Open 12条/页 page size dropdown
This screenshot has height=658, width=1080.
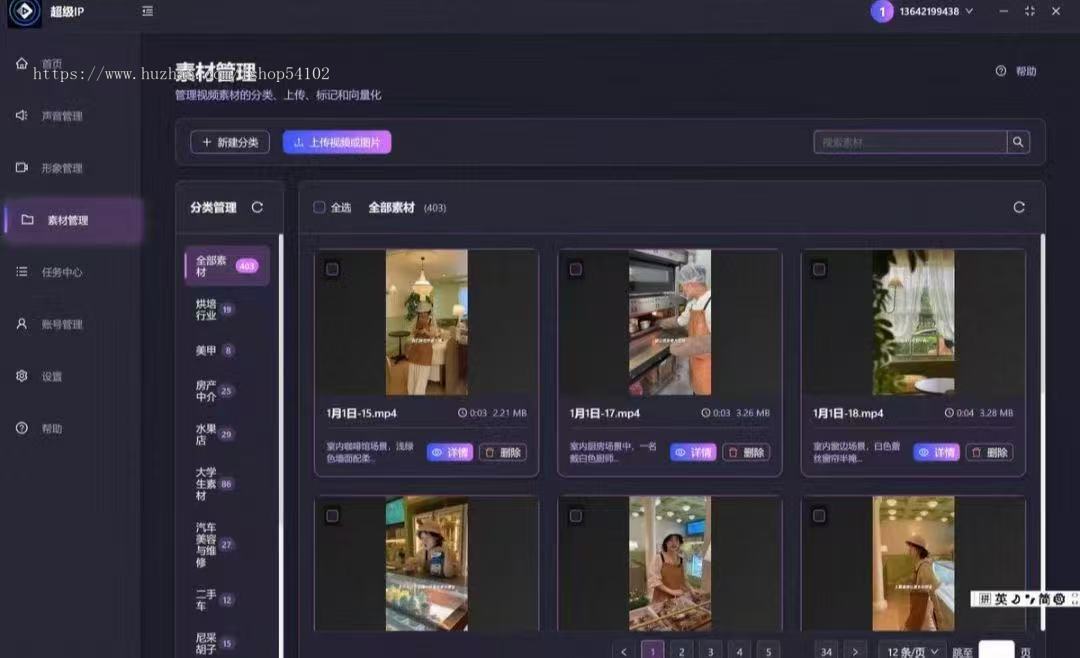tap(912, 651)
